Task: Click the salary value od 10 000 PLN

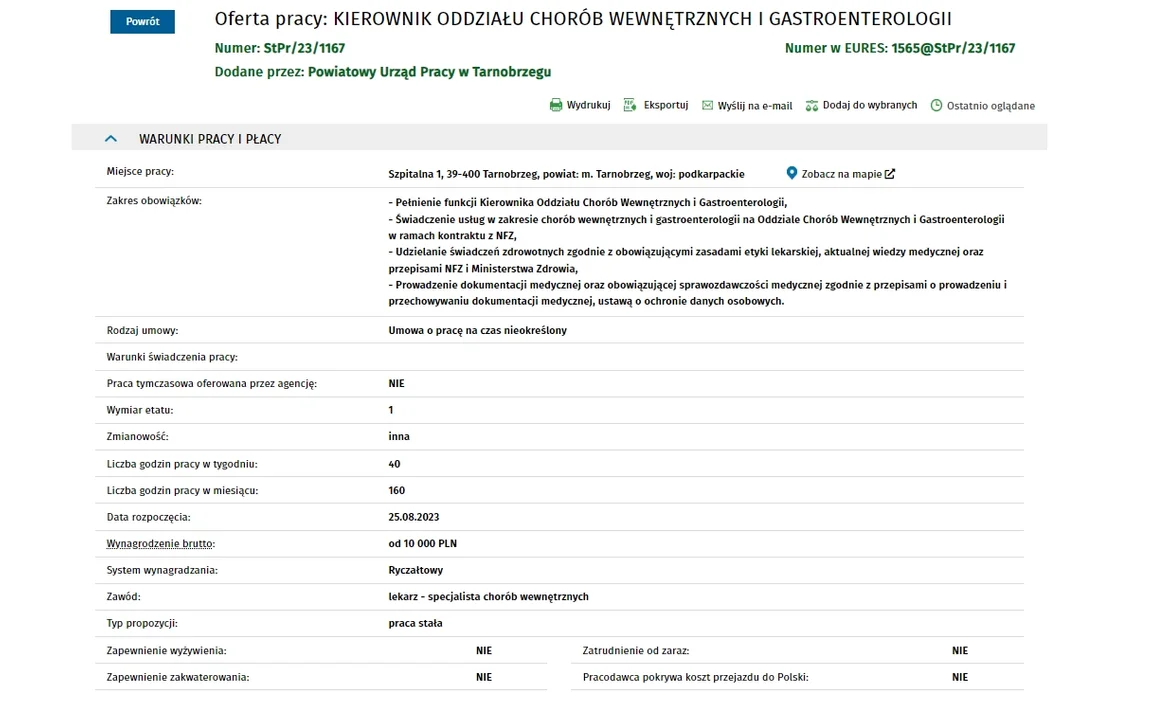Action: (422, 543)
